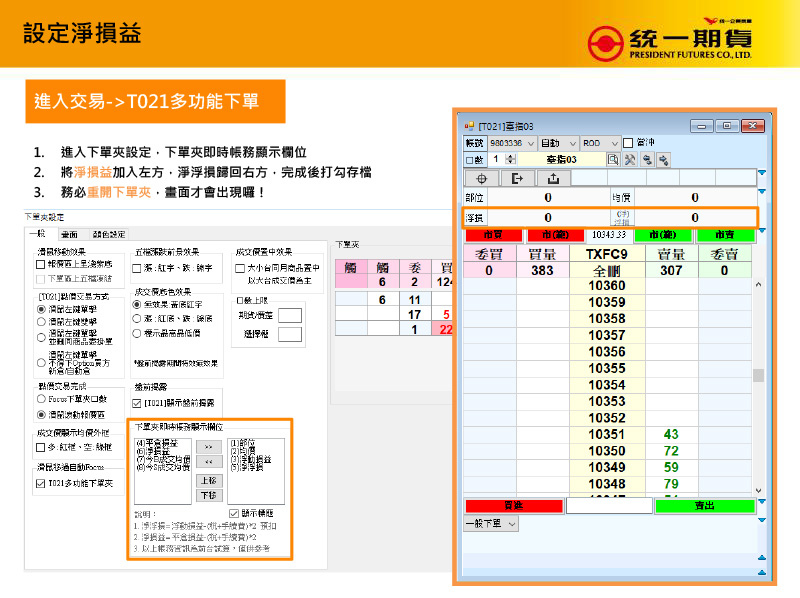Click the blue triangle beside the 賣出 button
This screenshot has height=598, width=800.
click(x=762, y=502)
